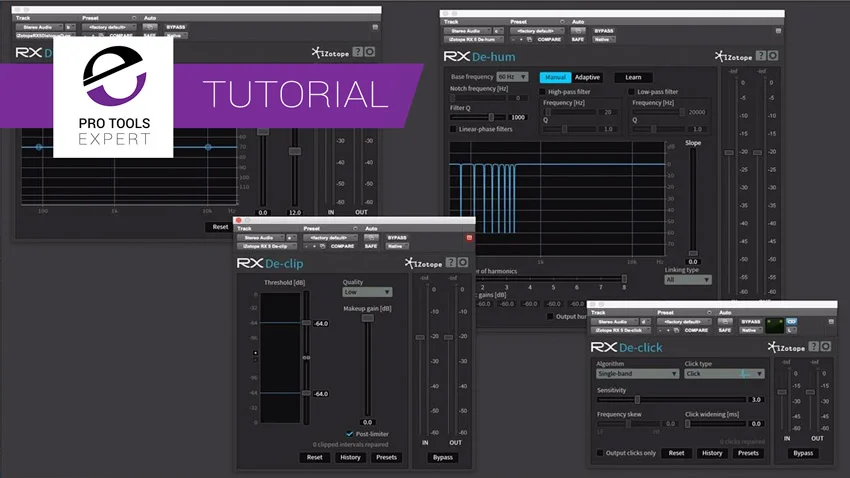850x478 pixels.
Task: Open help in the De-click window
Action: coord(814,346)
